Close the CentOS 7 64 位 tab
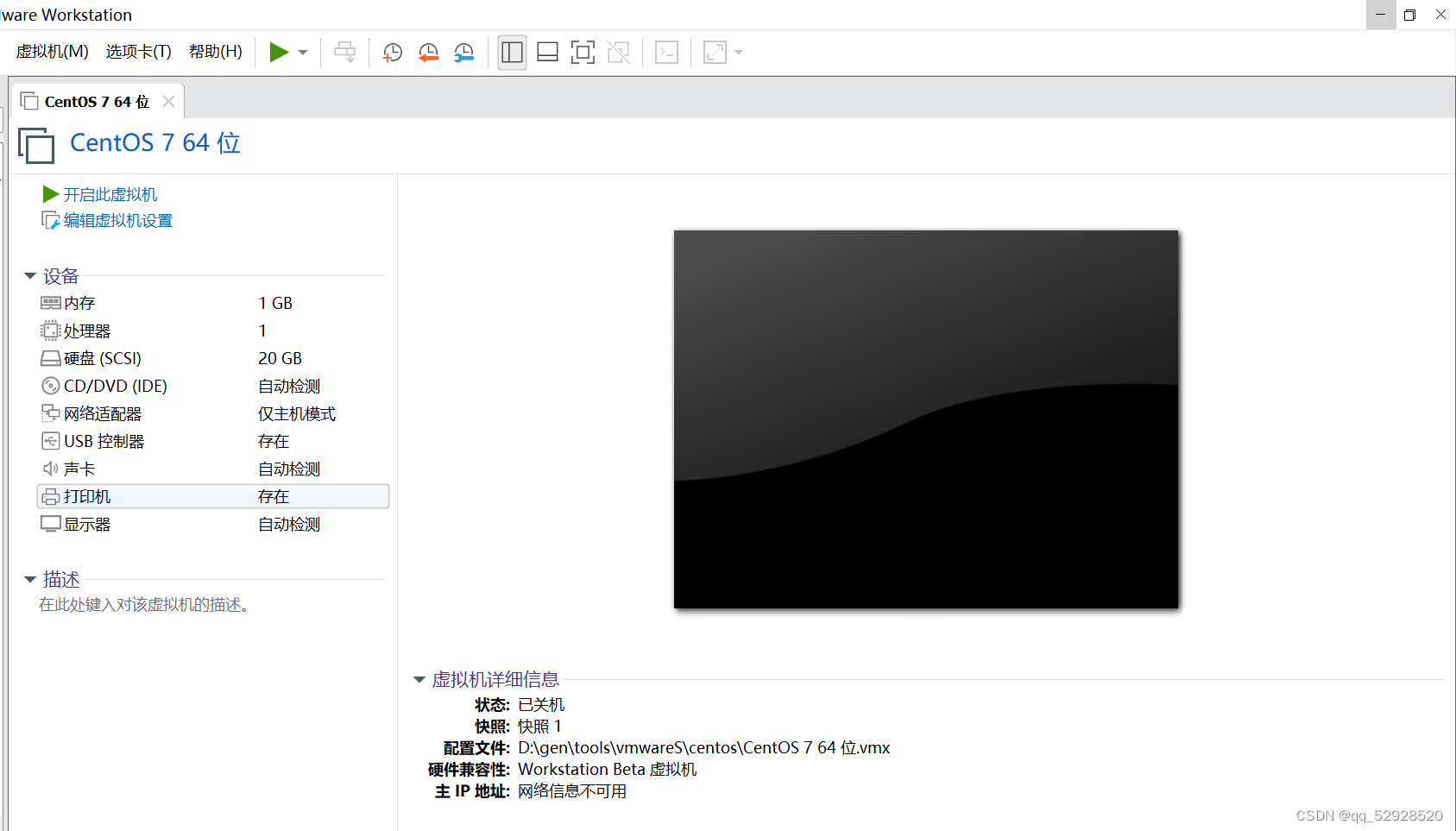 click(169, 102)
